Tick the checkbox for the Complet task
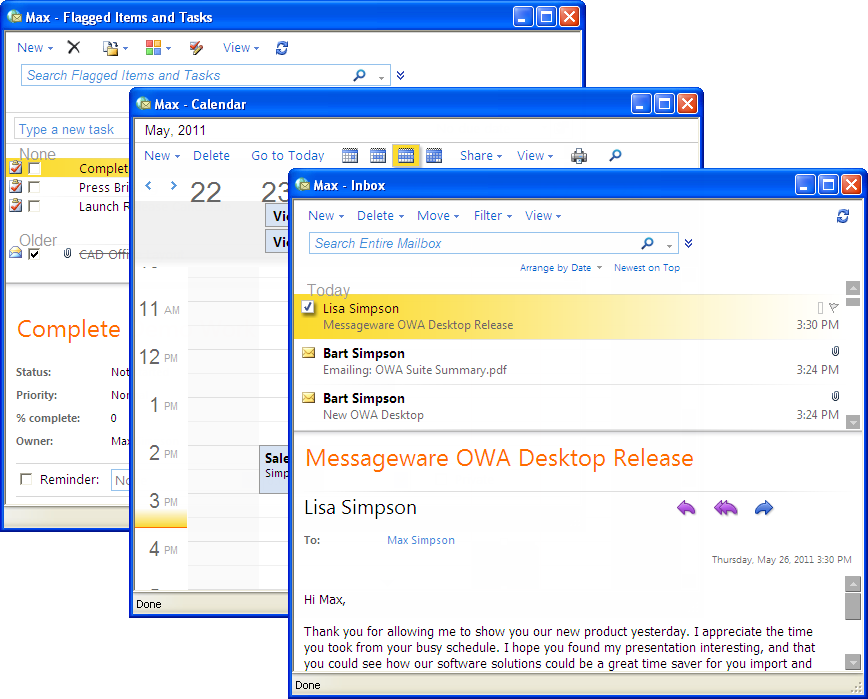868x699 pixels. (x=34, y=168)
